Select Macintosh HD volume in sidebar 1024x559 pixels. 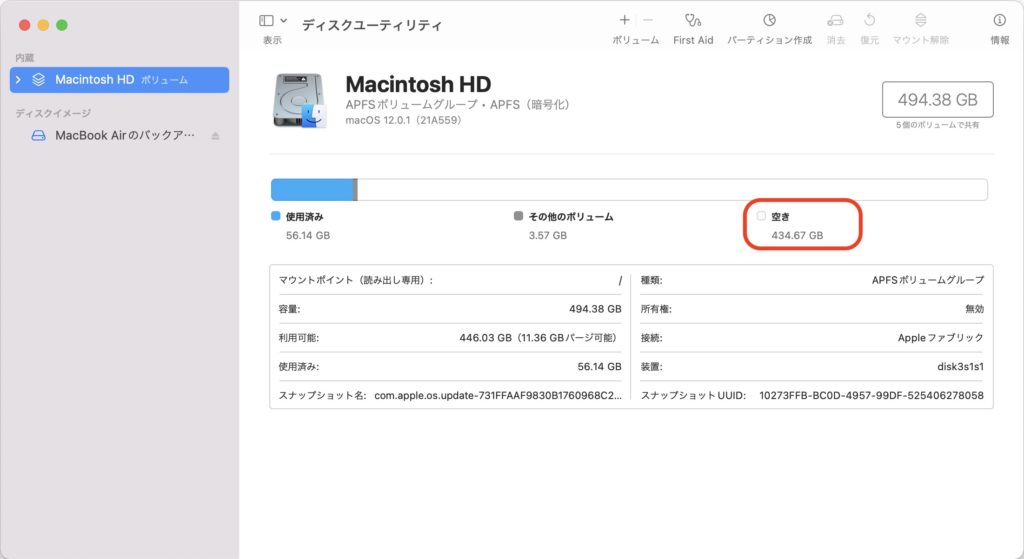pos(120,80)
